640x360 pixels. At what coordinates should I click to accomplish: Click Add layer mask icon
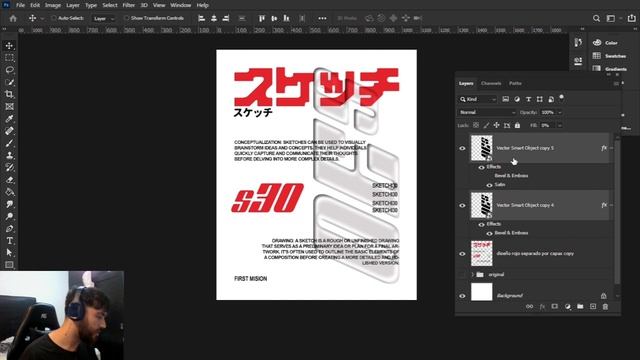pos(555,307)
